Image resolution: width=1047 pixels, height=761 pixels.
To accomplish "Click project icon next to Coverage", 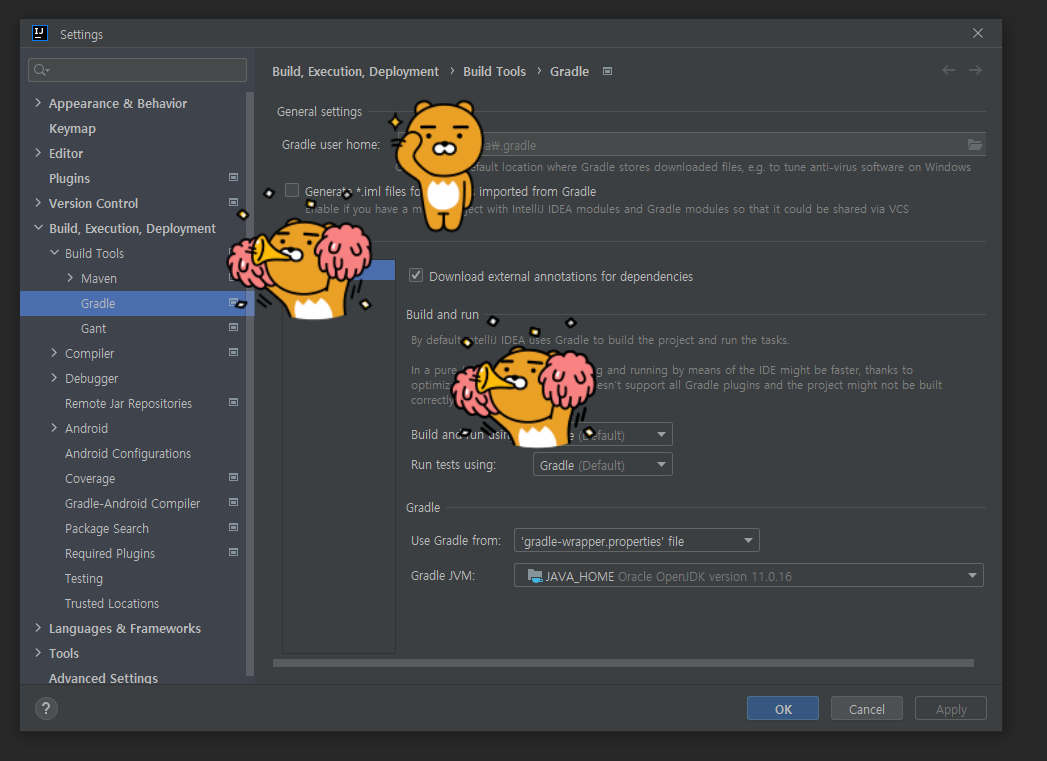I will (x=234, y=477).
